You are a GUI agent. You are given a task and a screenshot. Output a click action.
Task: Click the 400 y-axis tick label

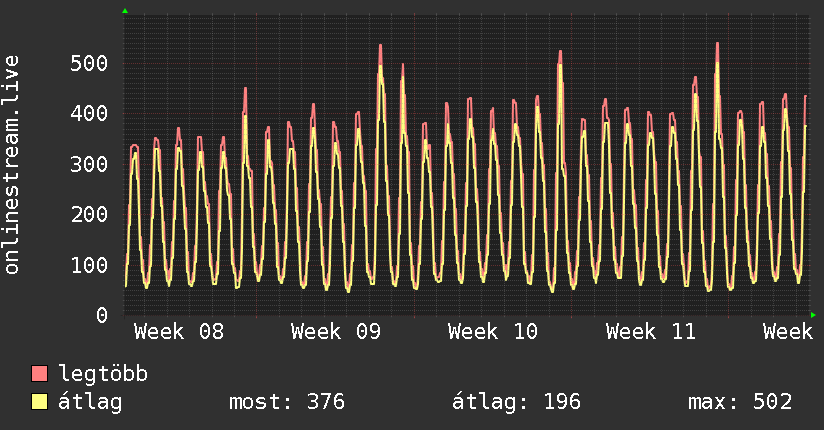pyautogui.click(x=89, y=114)
